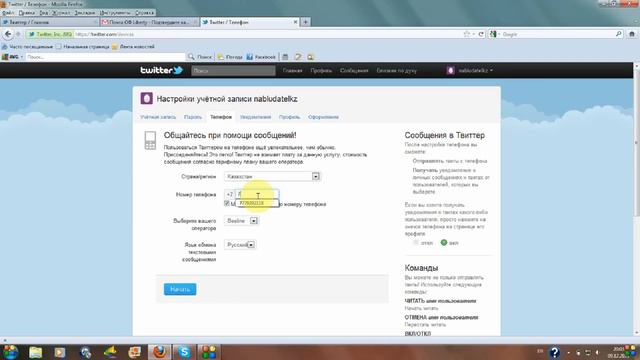Open the AVG logo dropdown arrow
This screenshot has height=360, width=640.
[x=22, y=57]
